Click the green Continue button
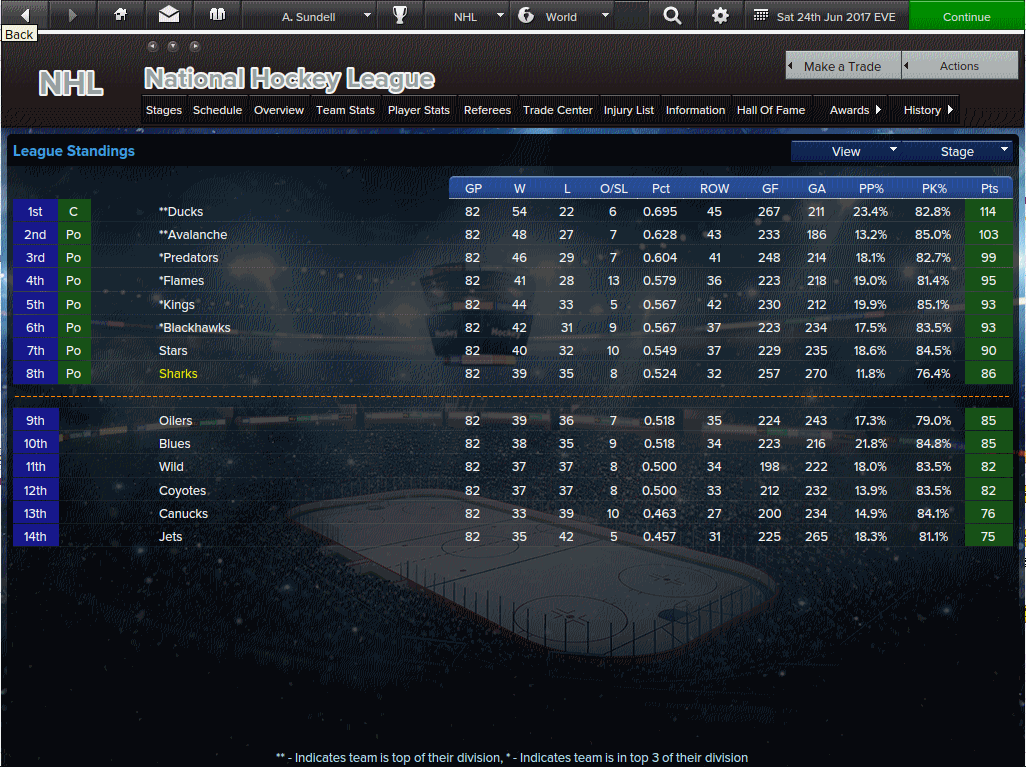The image size is (1026, 767). (966, 16)
